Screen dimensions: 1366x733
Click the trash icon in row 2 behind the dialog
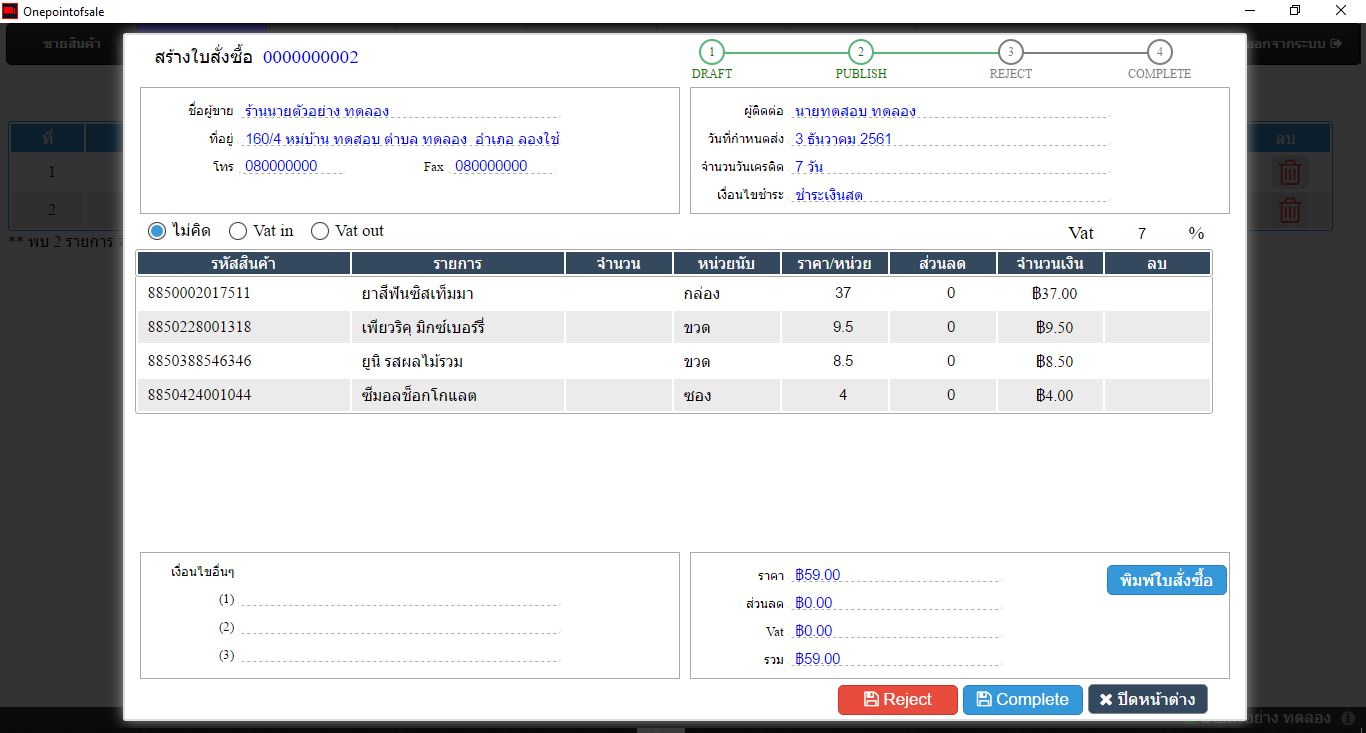tap(1290, 210)
